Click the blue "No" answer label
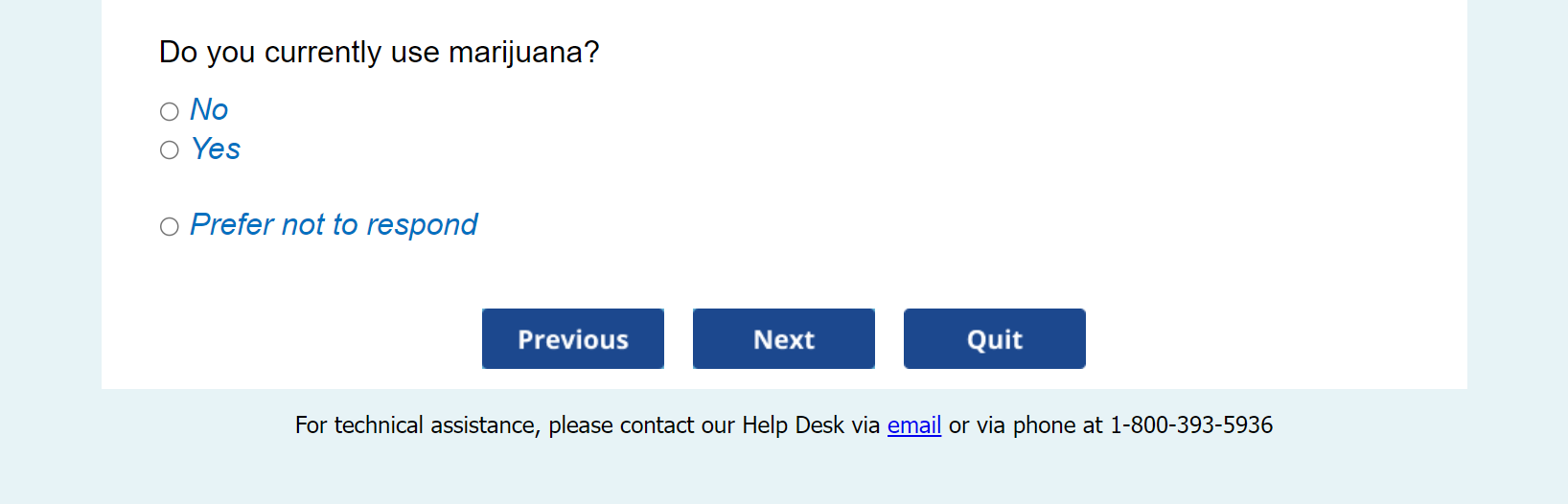Screen dimensions: 1568x504 pos(209,110)
